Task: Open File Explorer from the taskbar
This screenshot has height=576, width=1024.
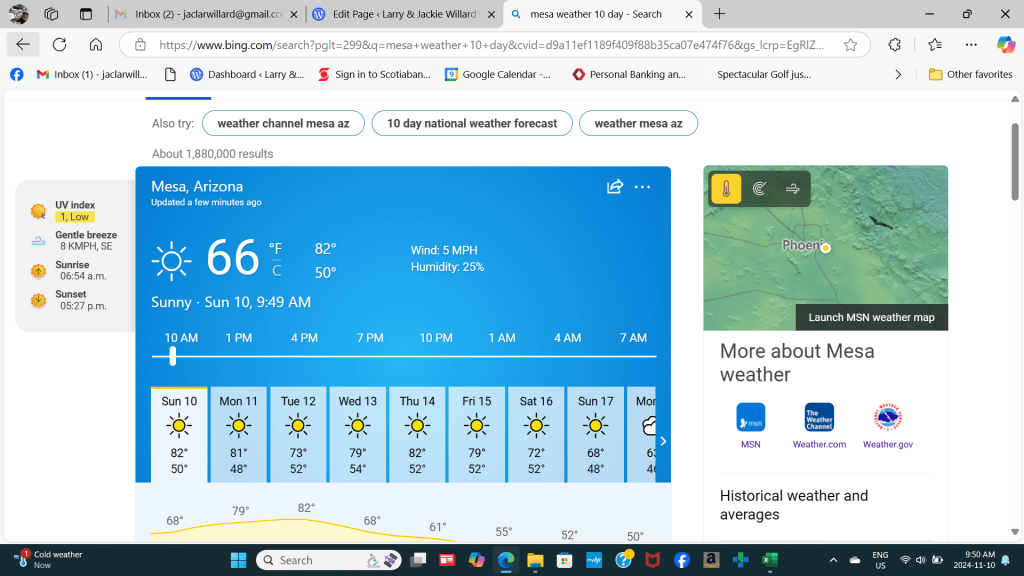Action: tap(535, 560)
